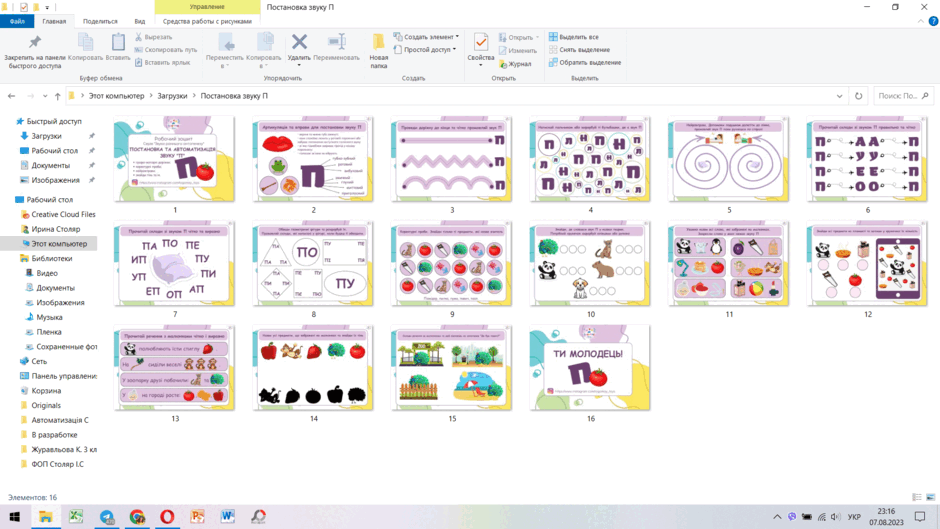Click Invert selection (Обратить выделение)
The width and height of the screenshot is (940, 529).
point(585,62)
